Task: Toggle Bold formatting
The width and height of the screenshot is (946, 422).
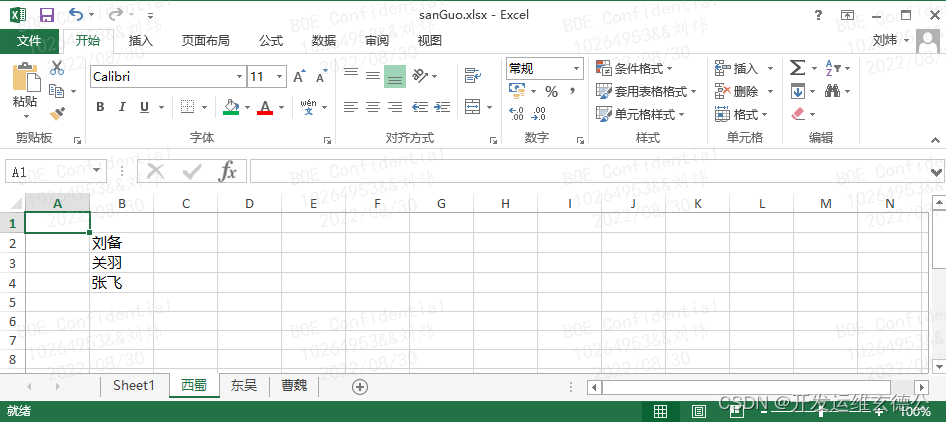Action: [100, 107]
